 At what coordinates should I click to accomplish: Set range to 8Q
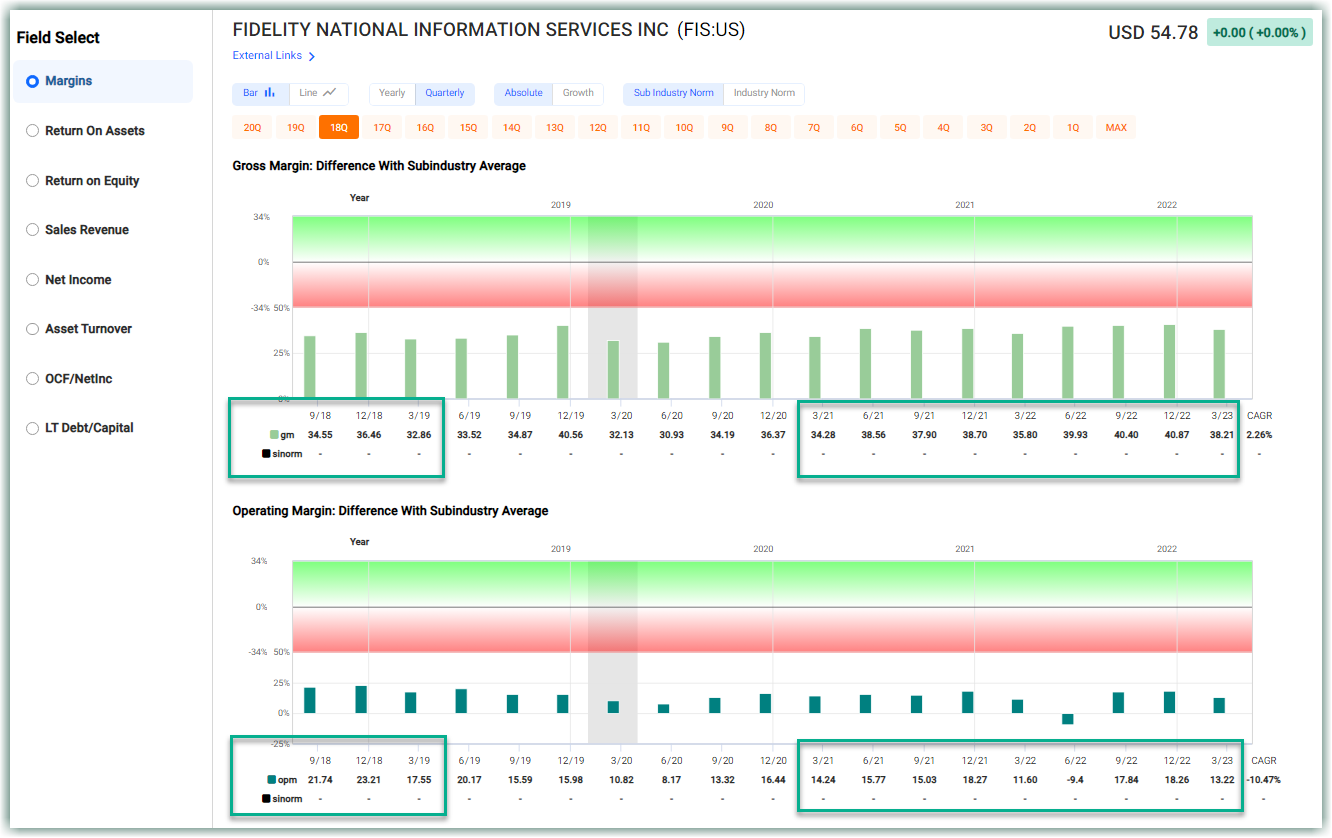click(x=770, y=128)
